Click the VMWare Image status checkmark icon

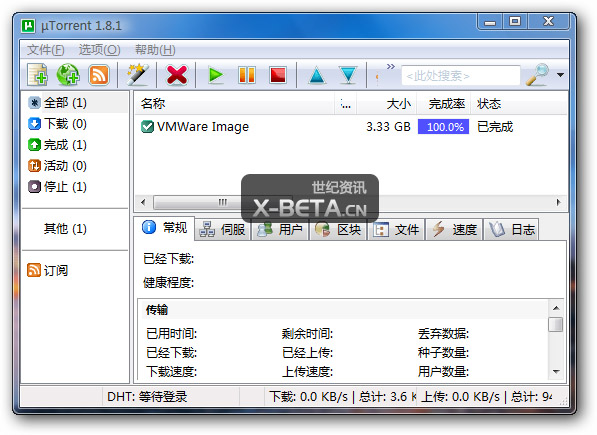pos(147,127)
